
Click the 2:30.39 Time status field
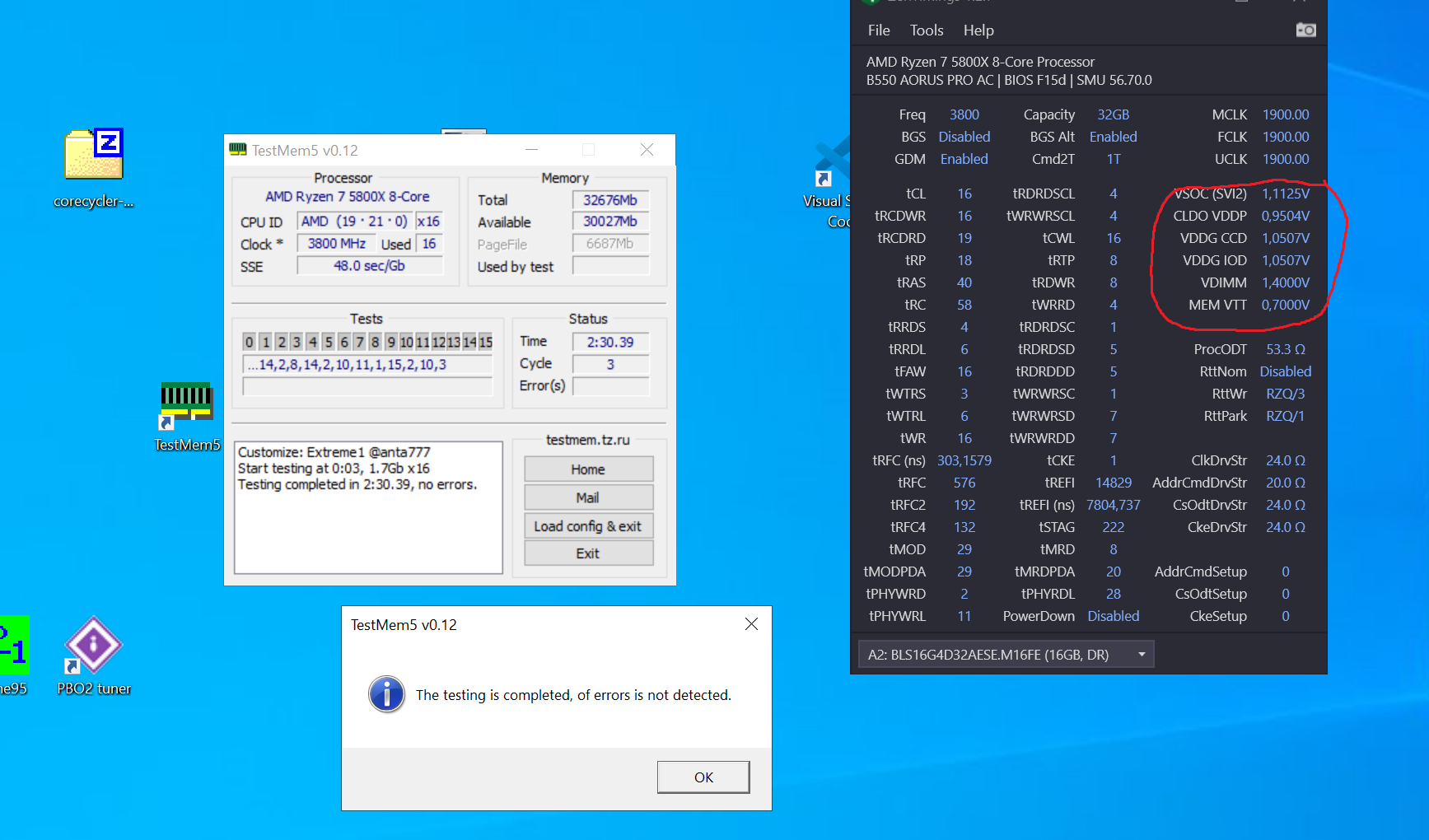(x=610, y=342)
